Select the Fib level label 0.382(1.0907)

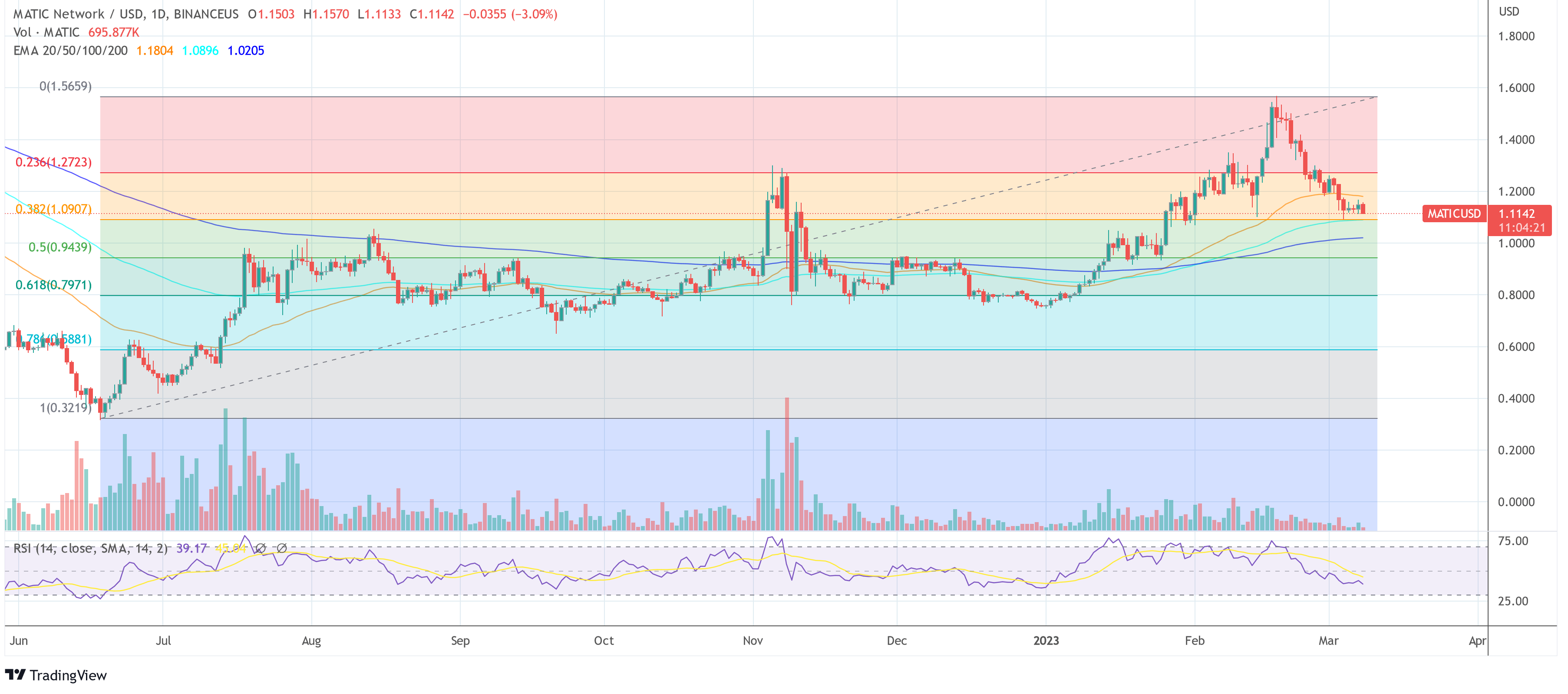53,209
